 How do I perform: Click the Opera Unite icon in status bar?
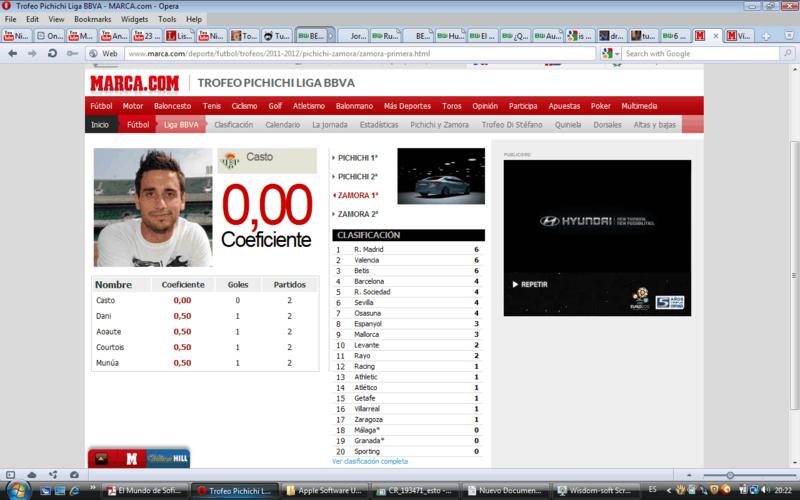[53, 474]
